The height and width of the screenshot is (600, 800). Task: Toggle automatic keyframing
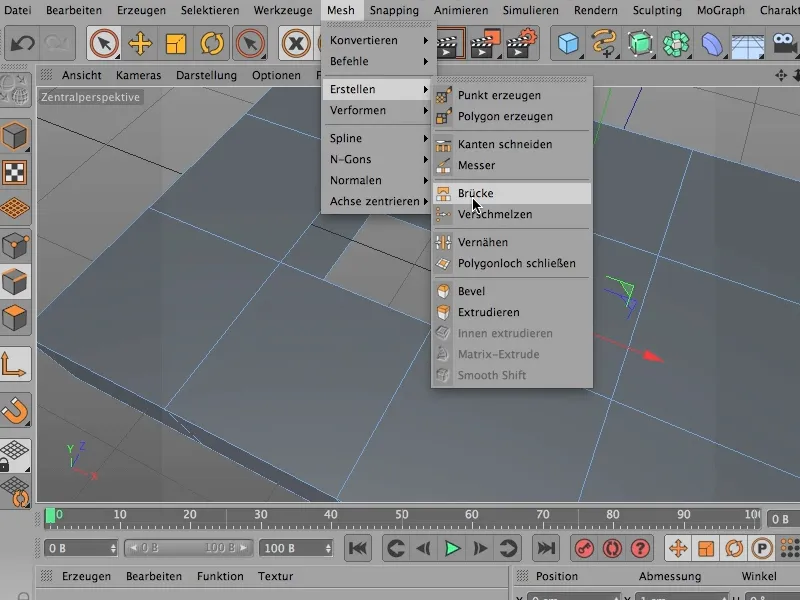pyautogui.click(x=612, y=548)
